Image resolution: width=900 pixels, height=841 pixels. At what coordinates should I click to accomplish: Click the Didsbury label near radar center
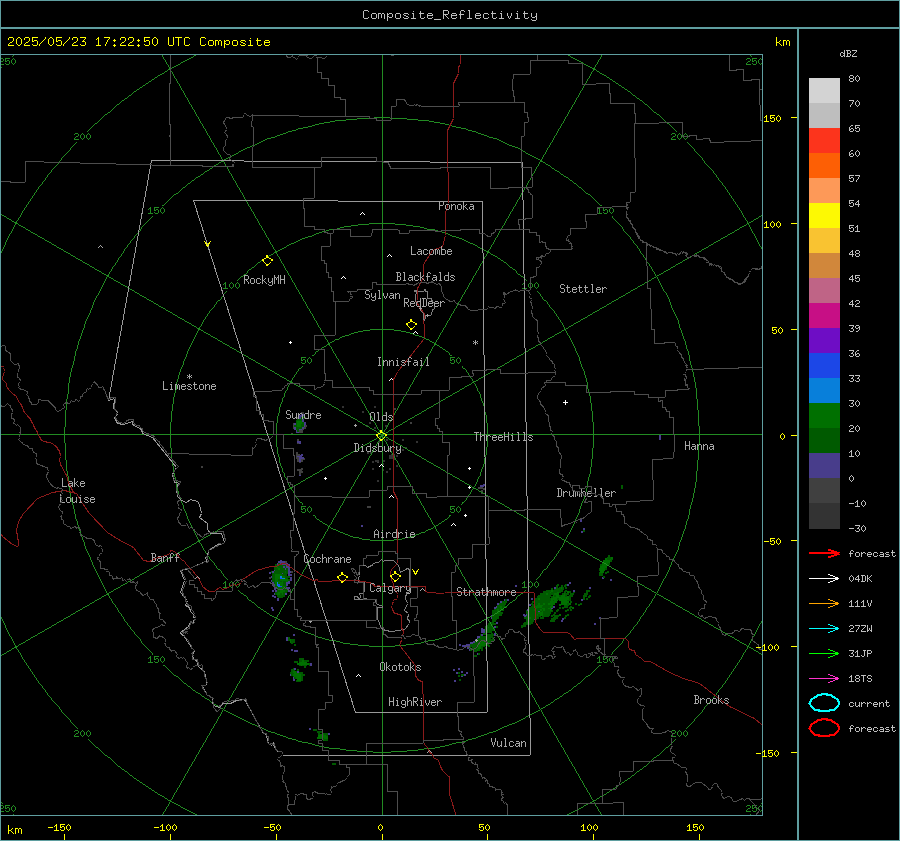[x=377, y=448]
